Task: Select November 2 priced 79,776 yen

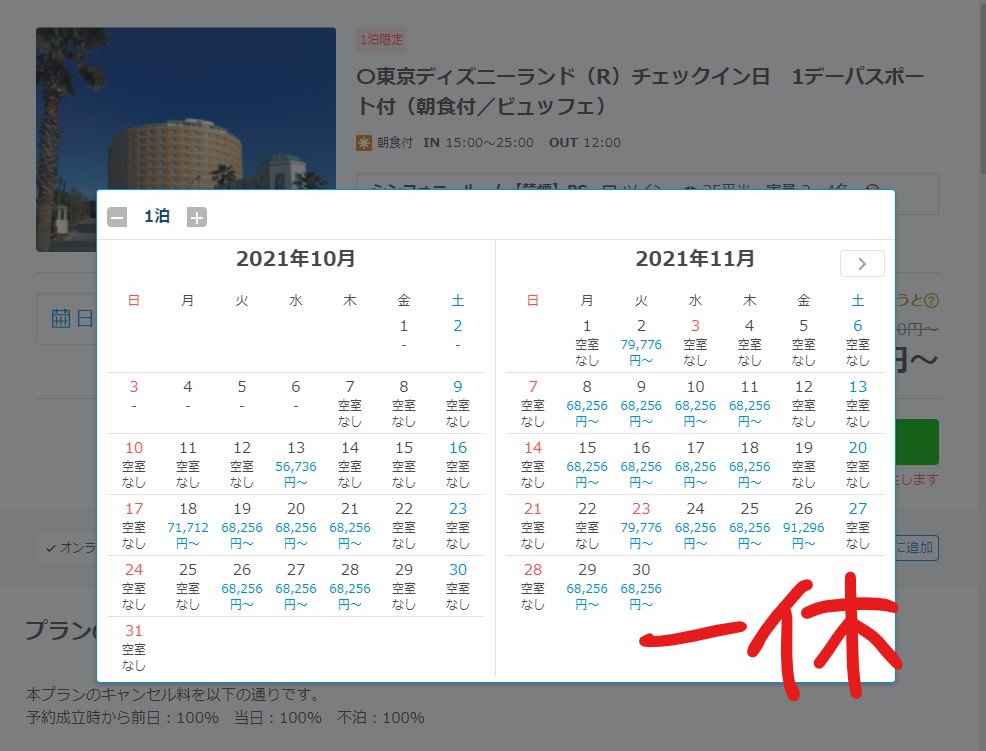Action: 641,343
